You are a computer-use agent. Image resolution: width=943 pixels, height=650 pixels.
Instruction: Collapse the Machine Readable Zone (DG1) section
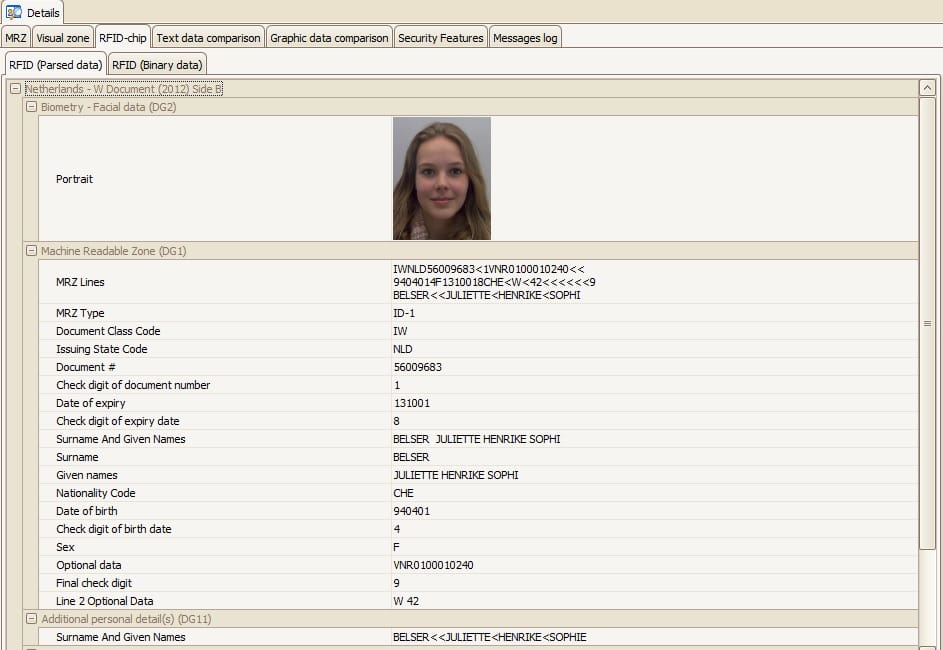coord(31,251)
